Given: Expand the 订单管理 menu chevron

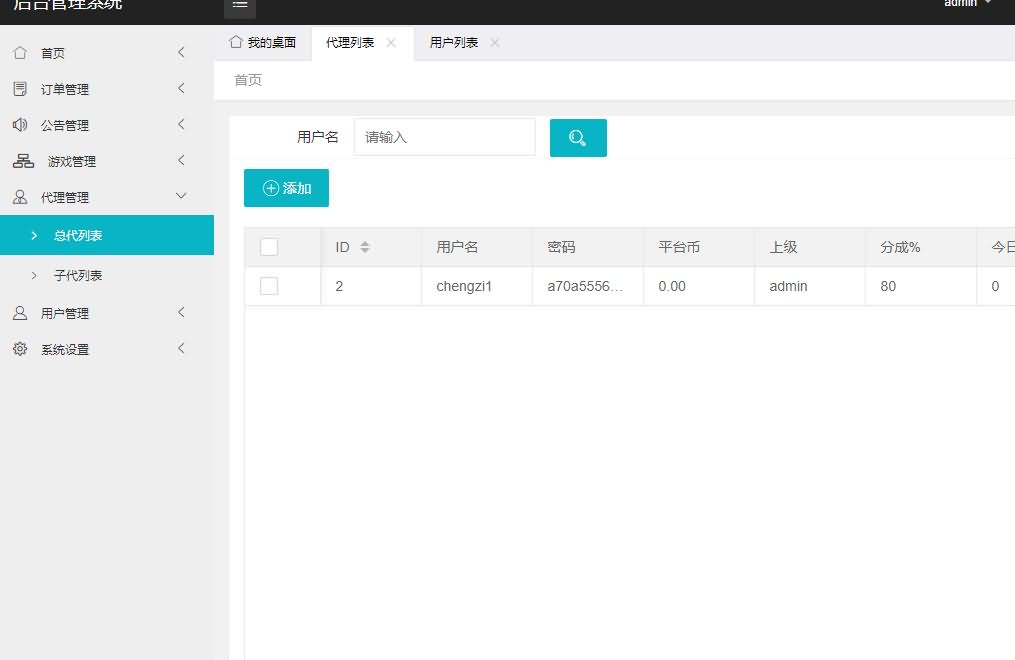Looking at the screenshot, I should (181, 89).
